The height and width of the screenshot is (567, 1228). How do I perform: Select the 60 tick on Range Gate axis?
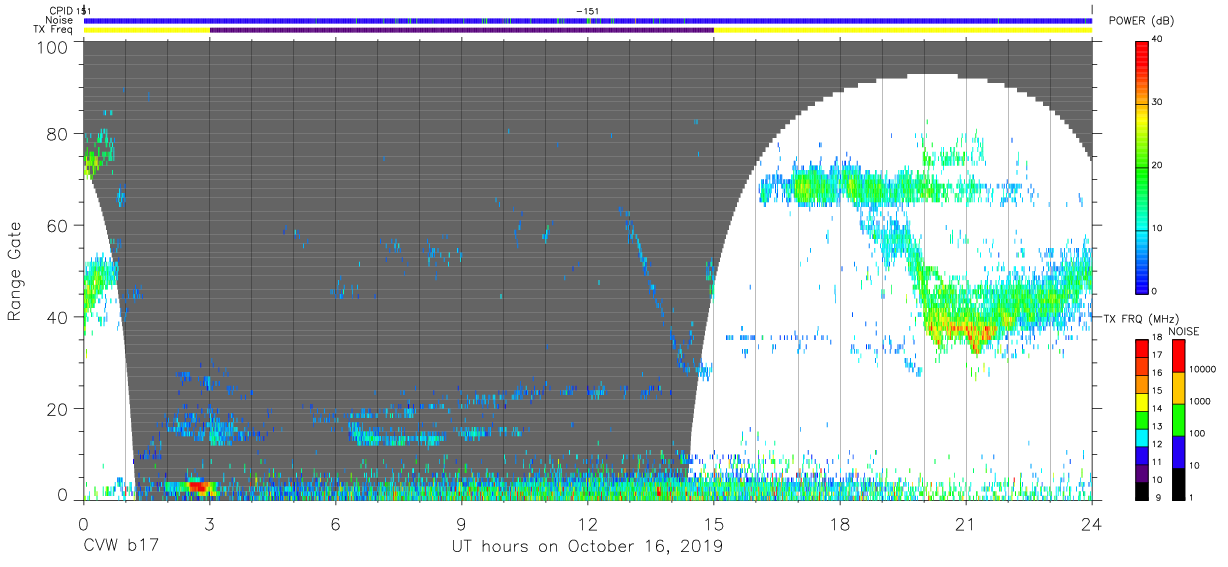click(x=59, y=226)
